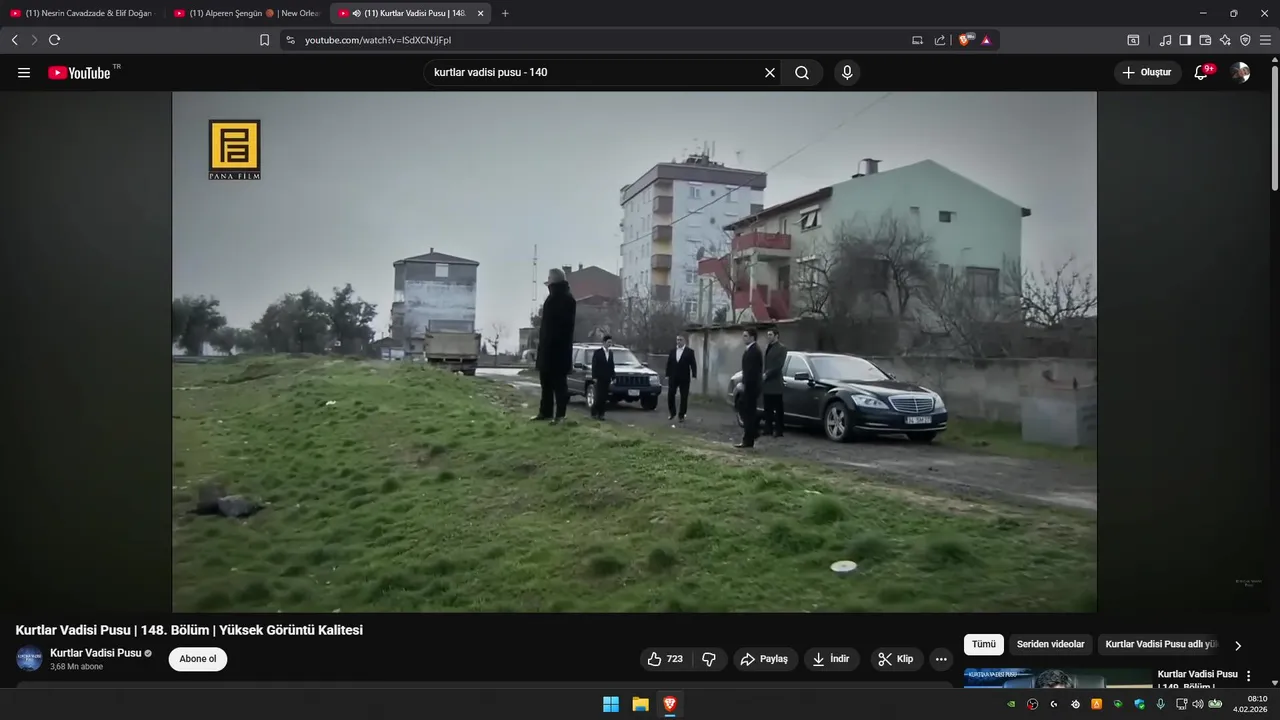Open Brave VPN shield icon
The height and width of the screenshot is (720, 1280).
(x=1245, y=40)
